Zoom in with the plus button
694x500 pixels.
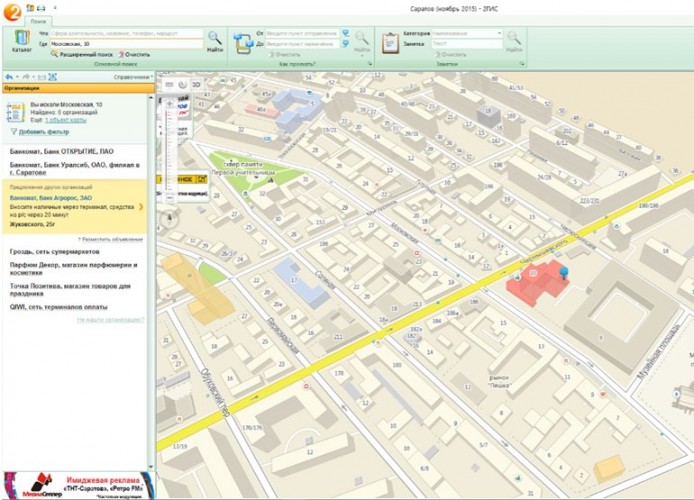click(x=169, y=103)
